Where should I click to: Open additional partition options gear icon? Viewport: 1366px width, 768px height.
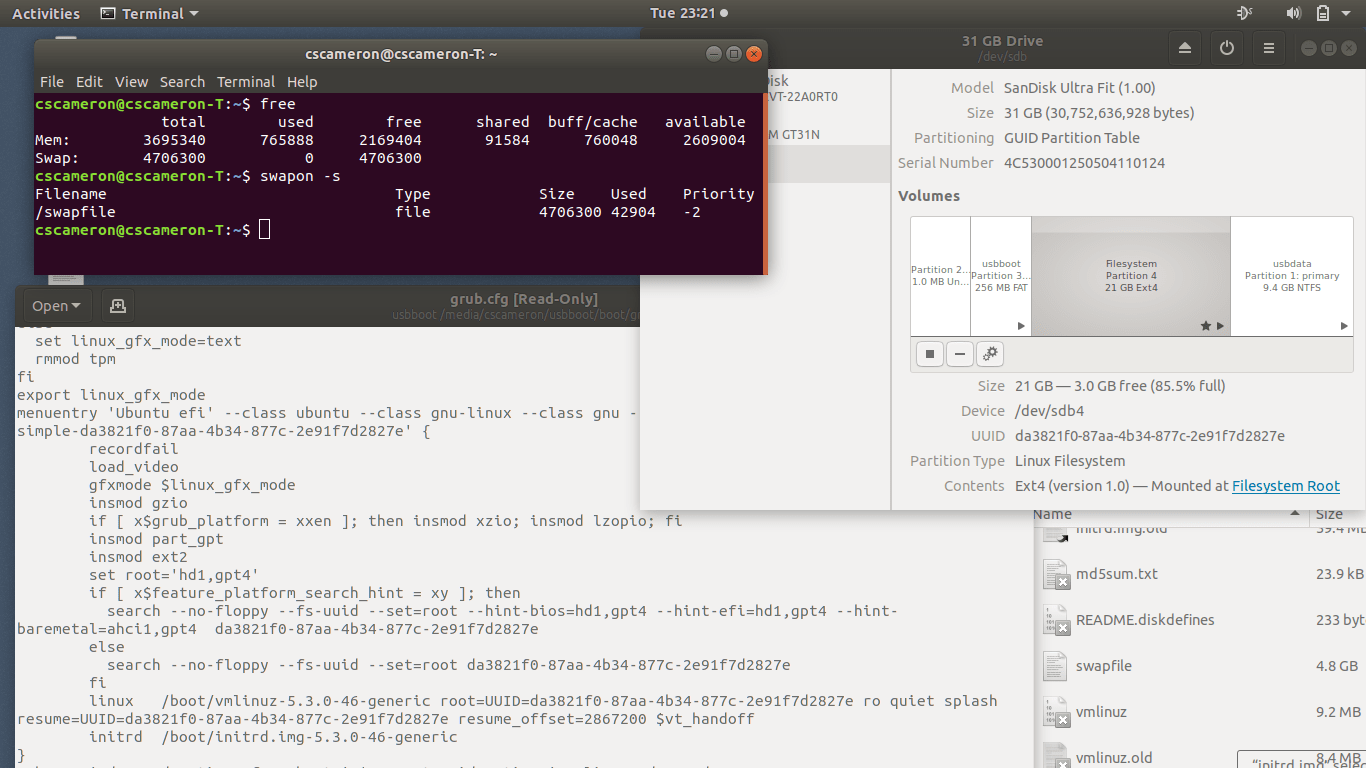click(x=990, y=354)
